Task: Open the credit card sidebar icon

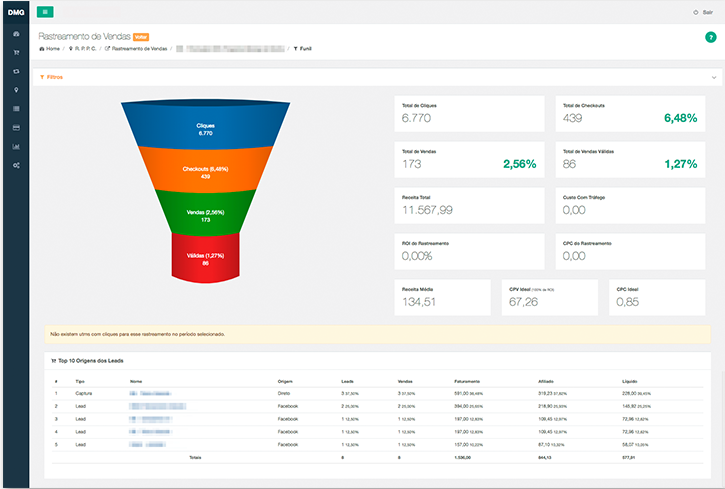Action: coord(15,127)
